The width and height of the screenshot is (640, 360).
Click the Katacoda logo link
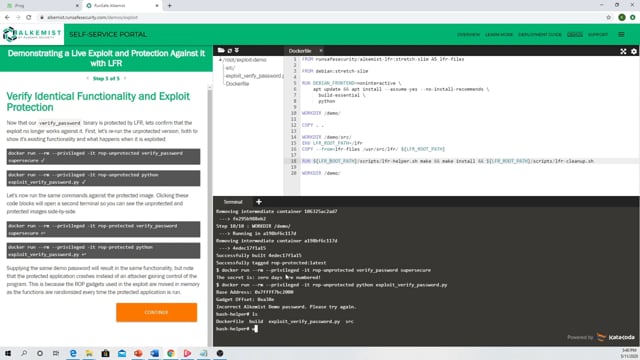coord(616,337)
